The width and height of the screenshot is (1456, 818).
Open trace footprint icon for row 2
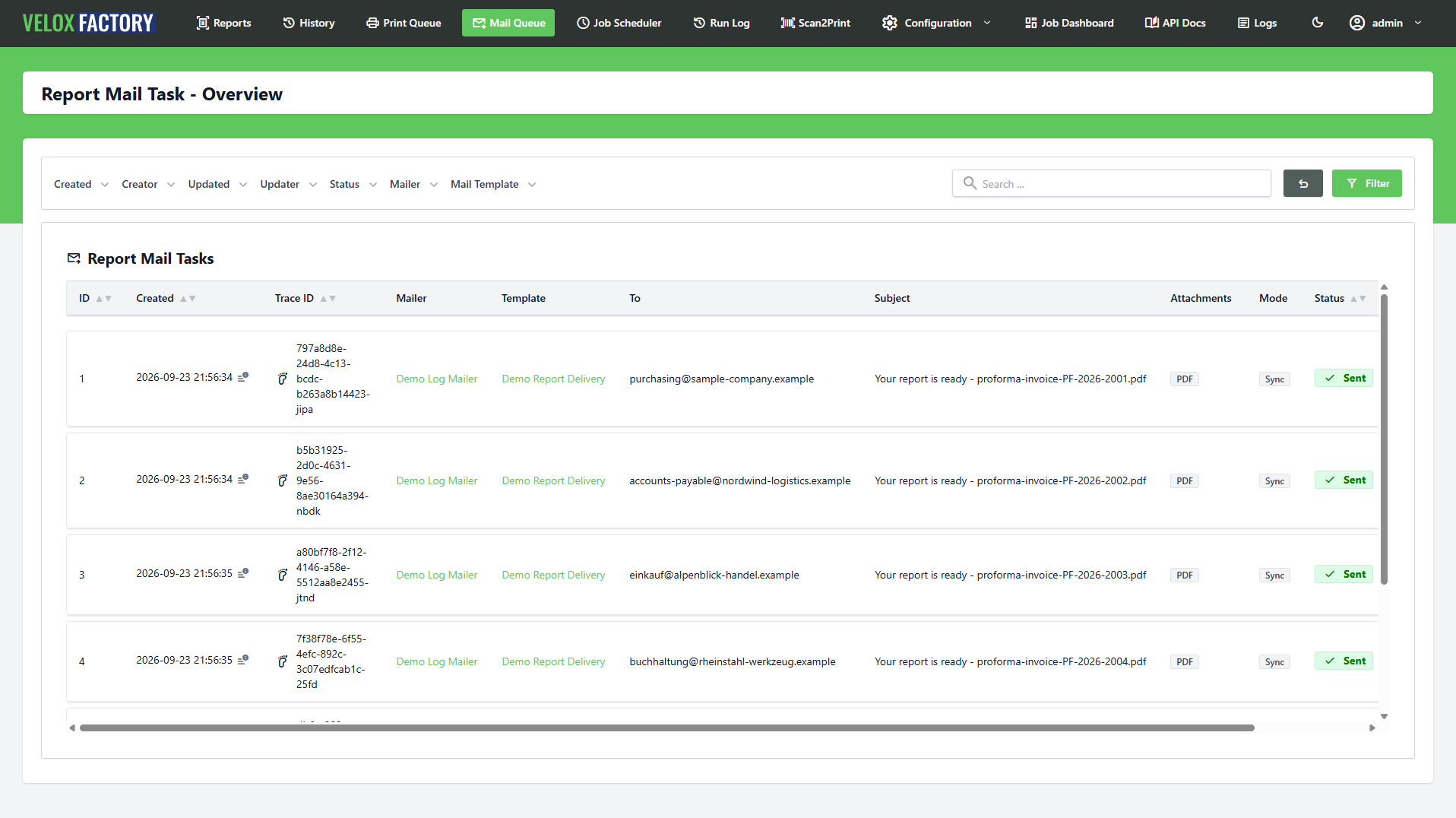[x=283, y=480]
